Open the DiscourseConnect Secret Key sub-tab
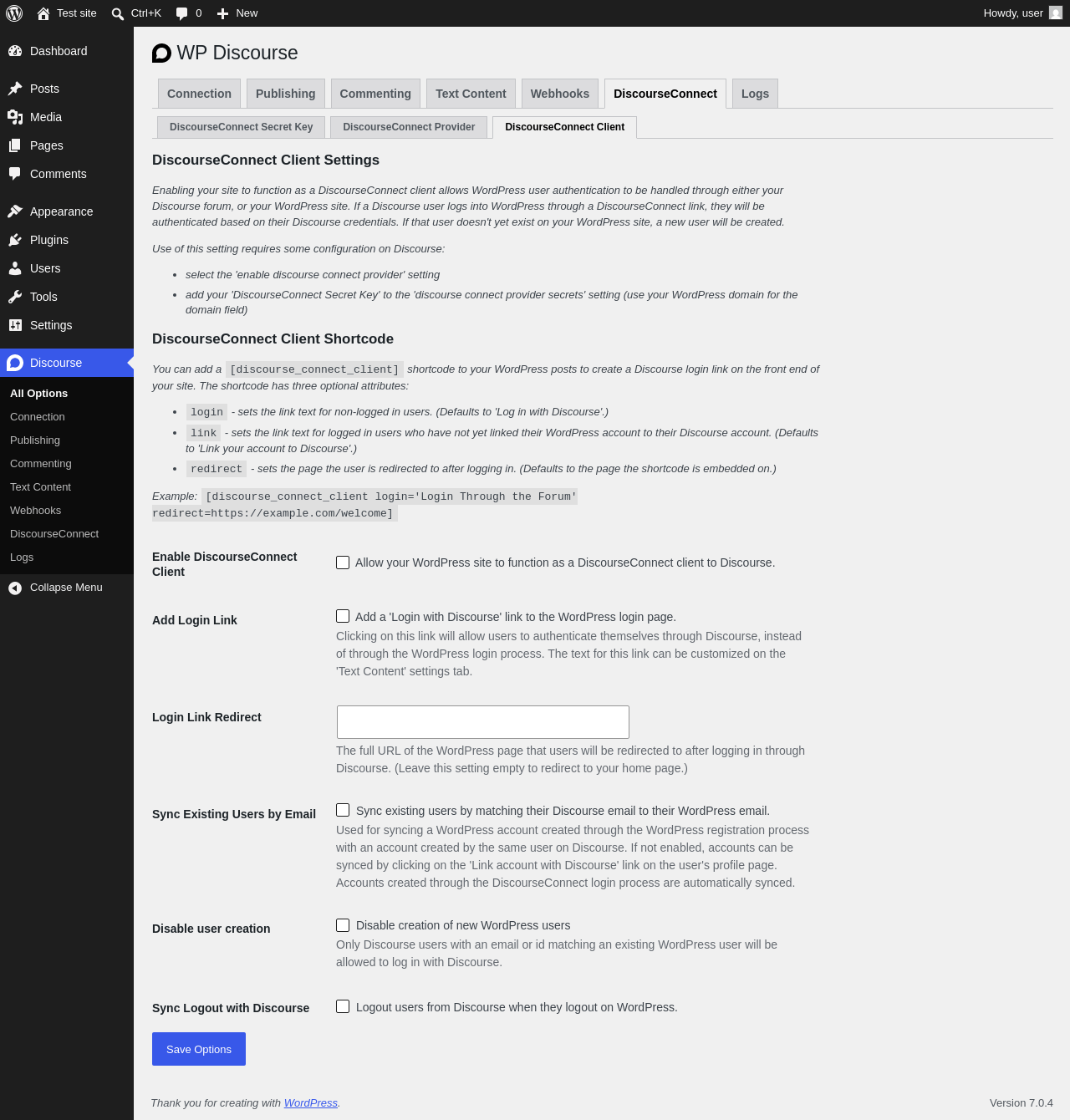This screenshot has width=1070, height=1120. click(241, 127)
